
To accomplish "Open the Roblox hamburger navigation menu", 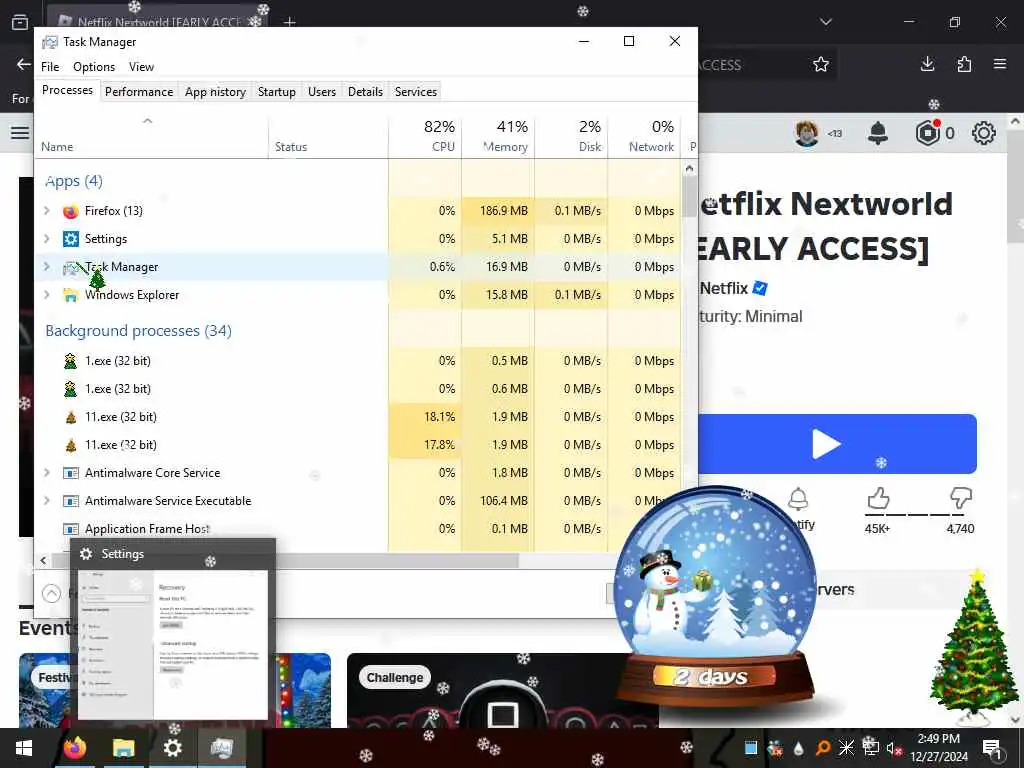I will 20,133.
